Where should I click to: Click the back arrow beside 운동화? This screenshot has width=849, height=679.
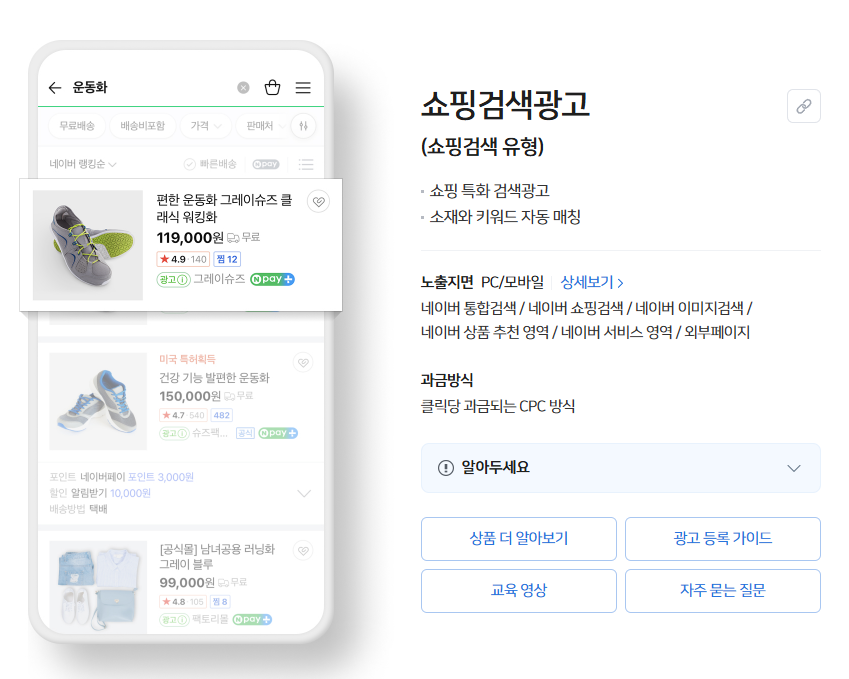tap(55, 88)
